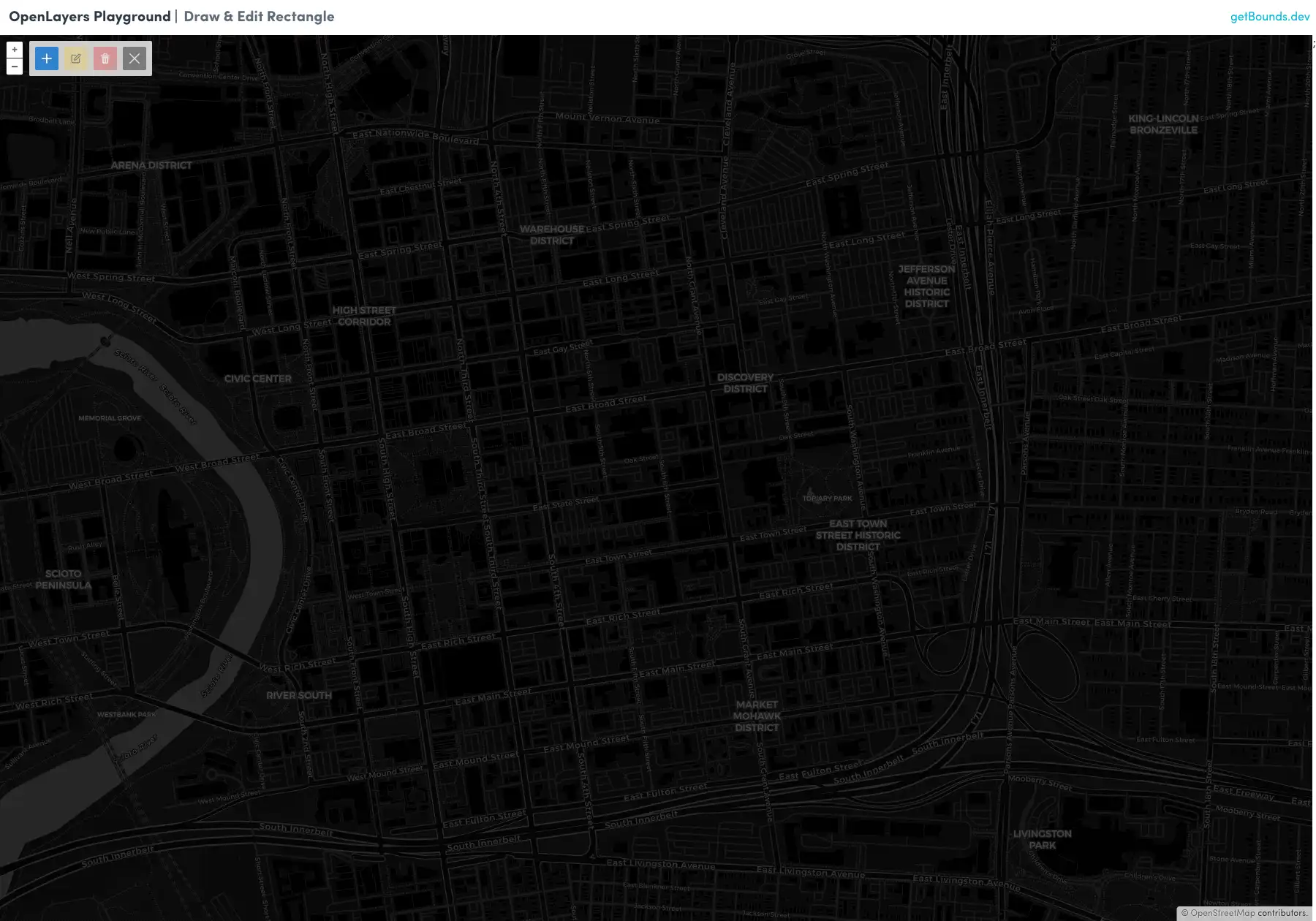Open the getBounds.dev link
The image size is (1316, 921).
pyautogui.click(x=1269, y=16)
